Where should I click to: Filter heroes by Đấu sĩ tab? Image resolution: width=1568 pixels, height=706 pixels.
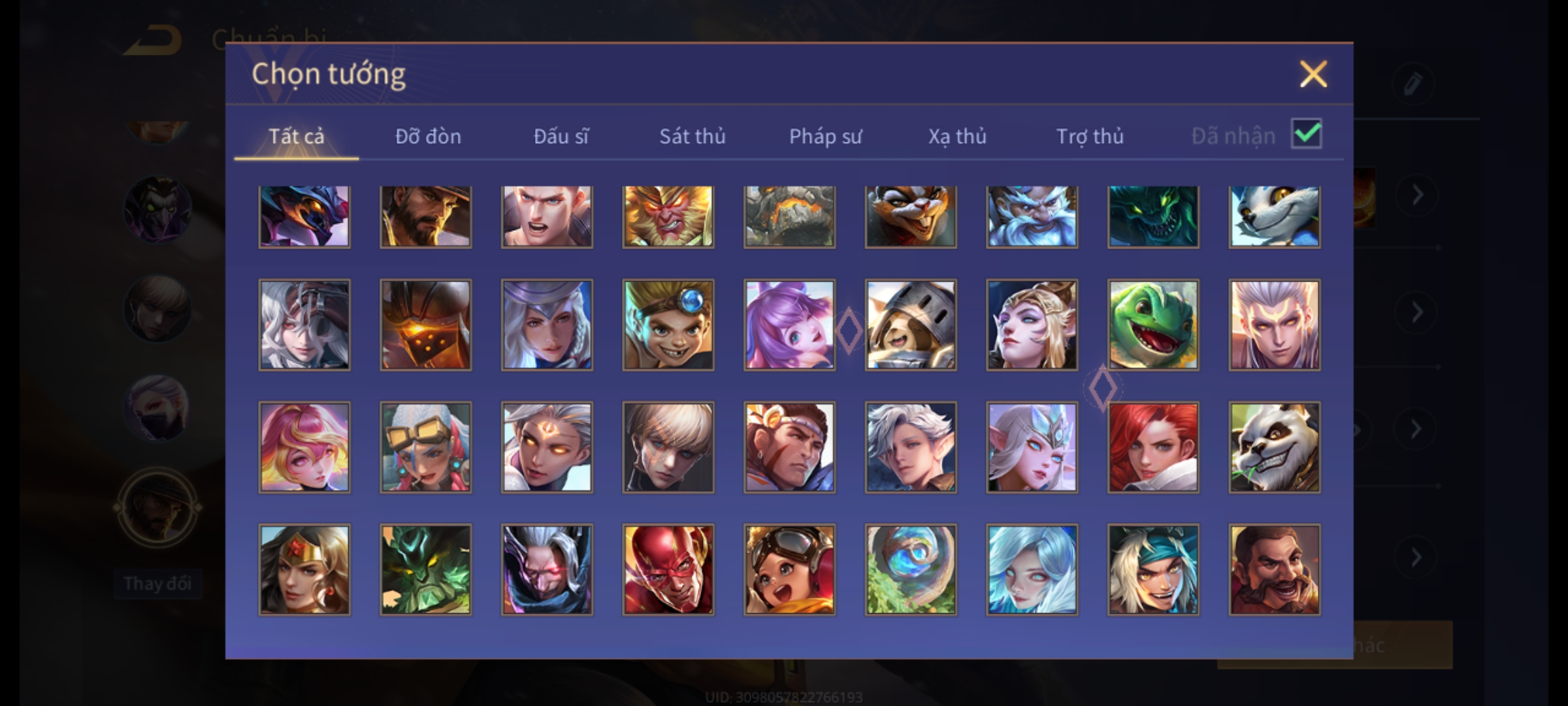(561, 136)
